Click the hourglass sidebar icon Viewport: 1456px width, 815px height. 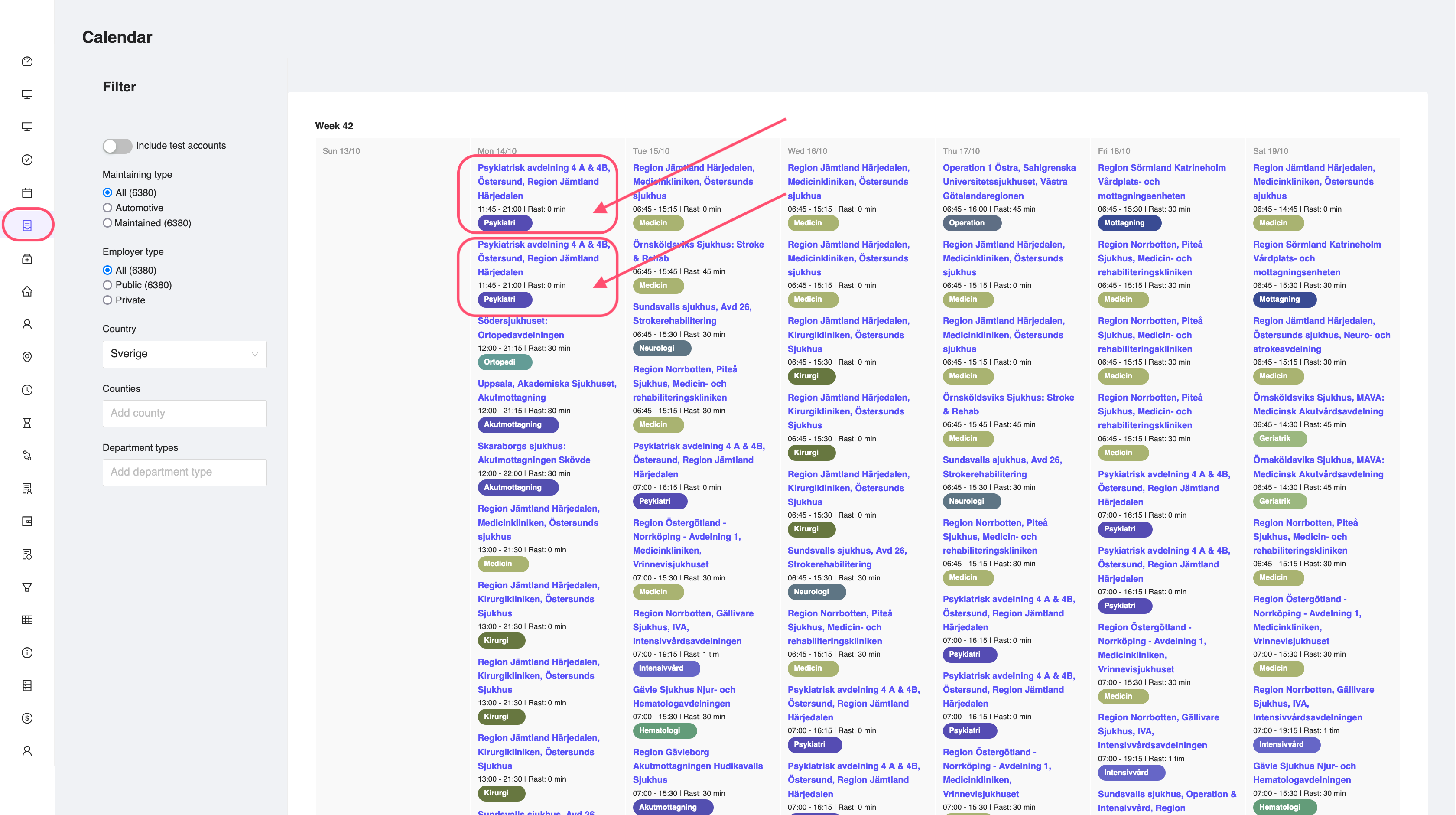point(26,423)
